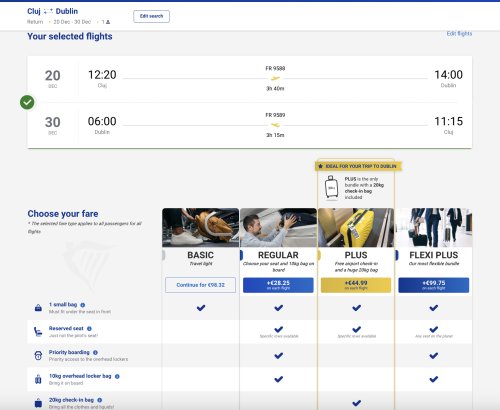This screenshot has width=500, height=410.
Task: Select Regular fare +€28.25 button
Action: 278,285
